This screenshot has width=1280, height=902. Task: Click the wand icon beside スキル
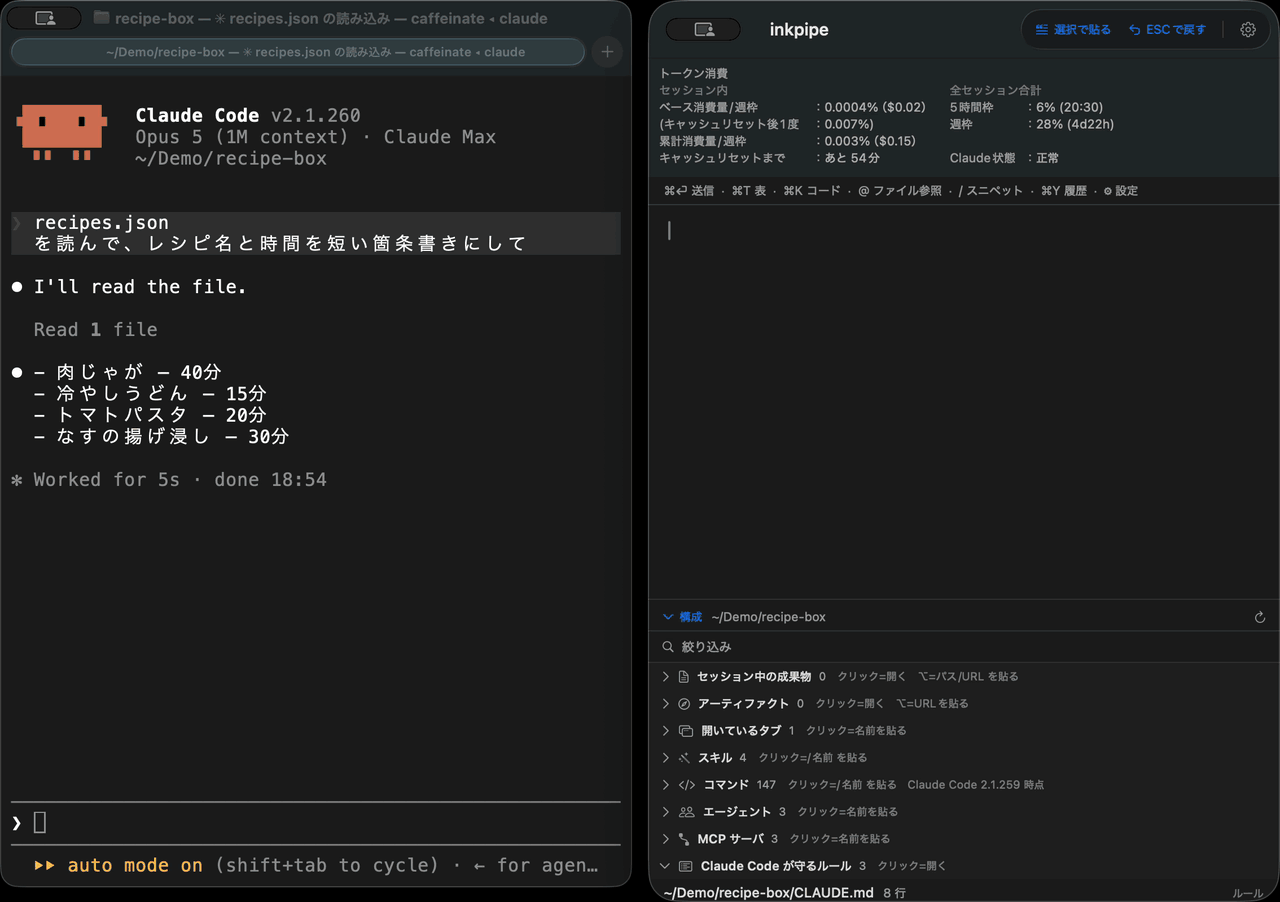(684, 758)
